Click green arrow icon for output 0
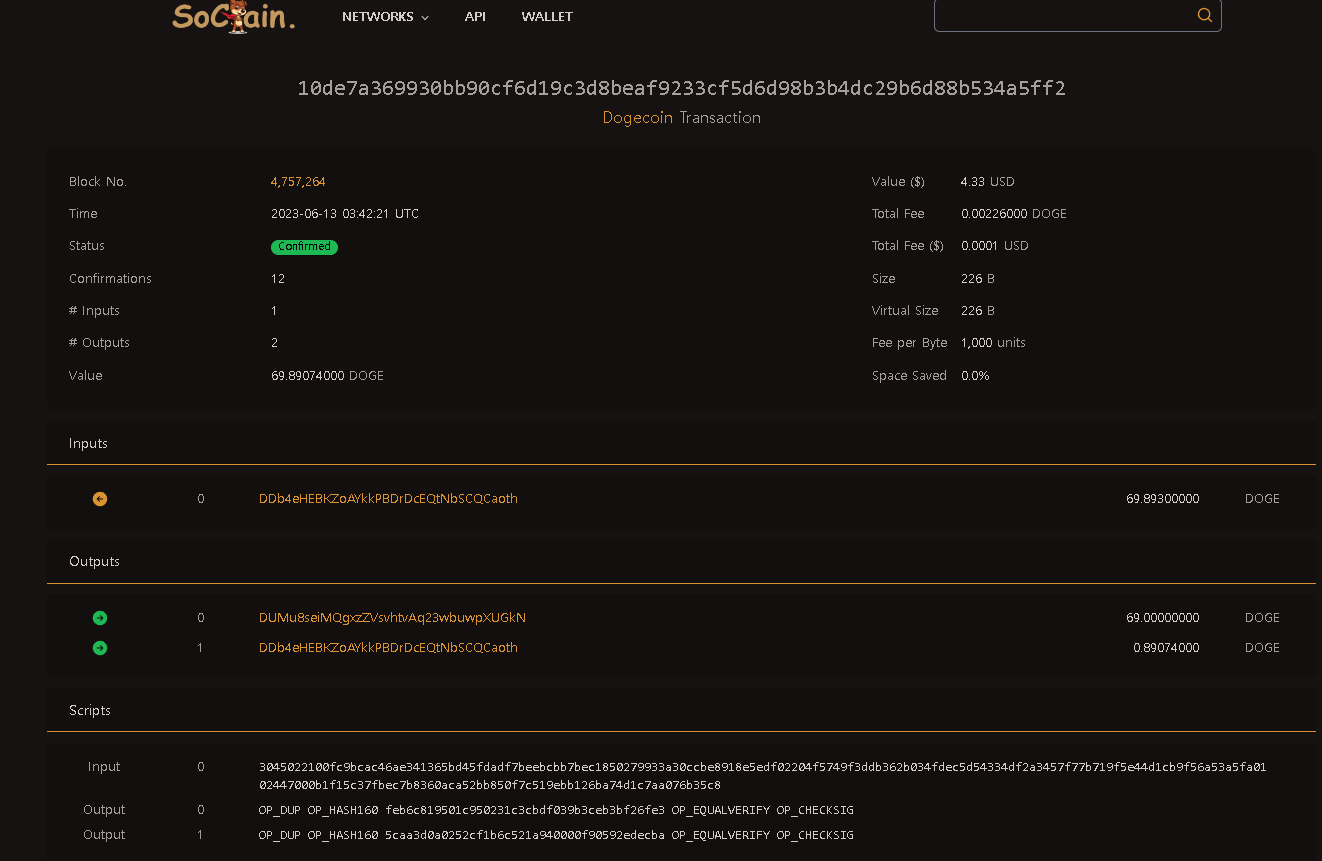This screenshot has width=1322, height=861. 100,618
